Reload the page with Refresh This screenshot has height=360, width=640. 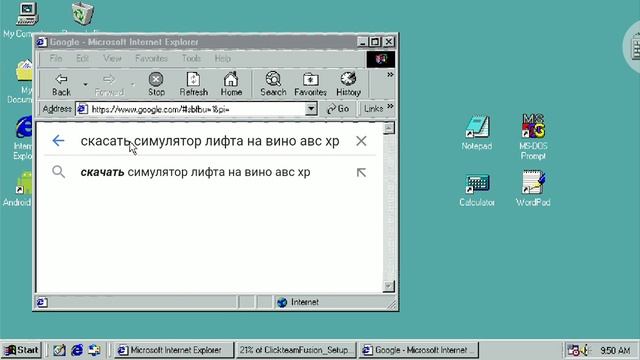[x=193, y=84]
